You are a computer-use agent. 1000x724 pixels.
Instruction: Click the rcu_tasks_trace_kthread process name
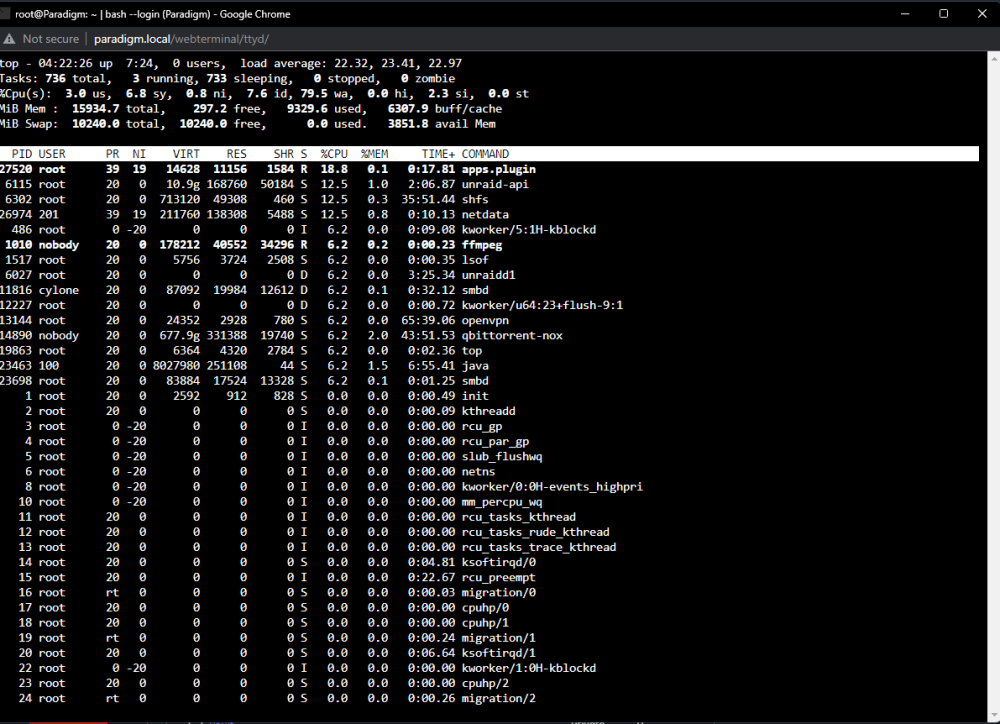tap(539, 547)
